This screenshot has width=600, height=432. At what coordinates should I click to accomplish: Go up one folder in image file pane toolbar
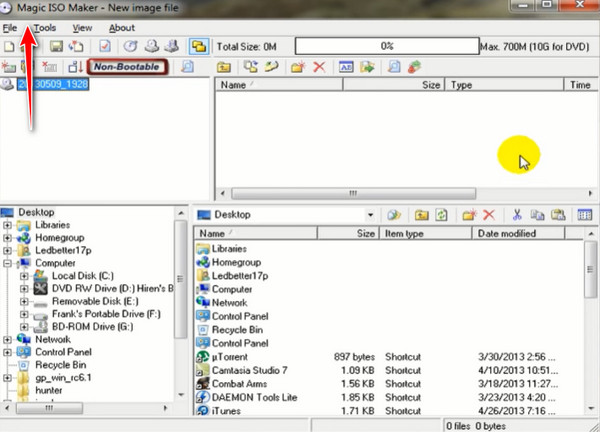(224, 67)
